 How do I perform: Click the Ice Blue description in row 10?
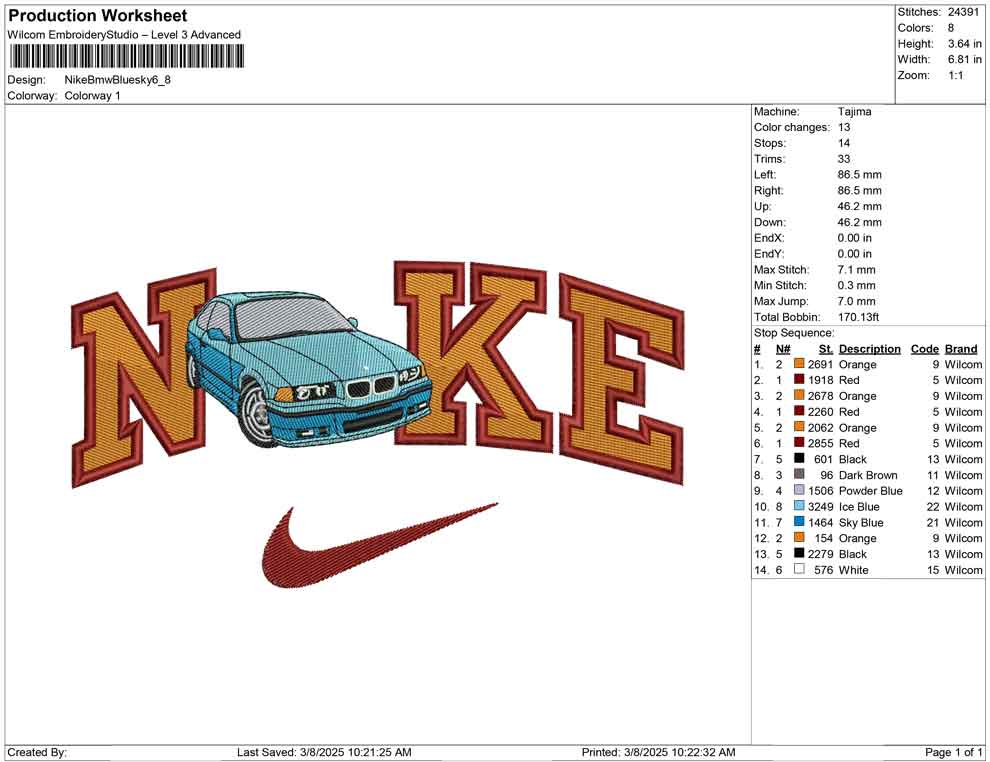tap(859, 506)
